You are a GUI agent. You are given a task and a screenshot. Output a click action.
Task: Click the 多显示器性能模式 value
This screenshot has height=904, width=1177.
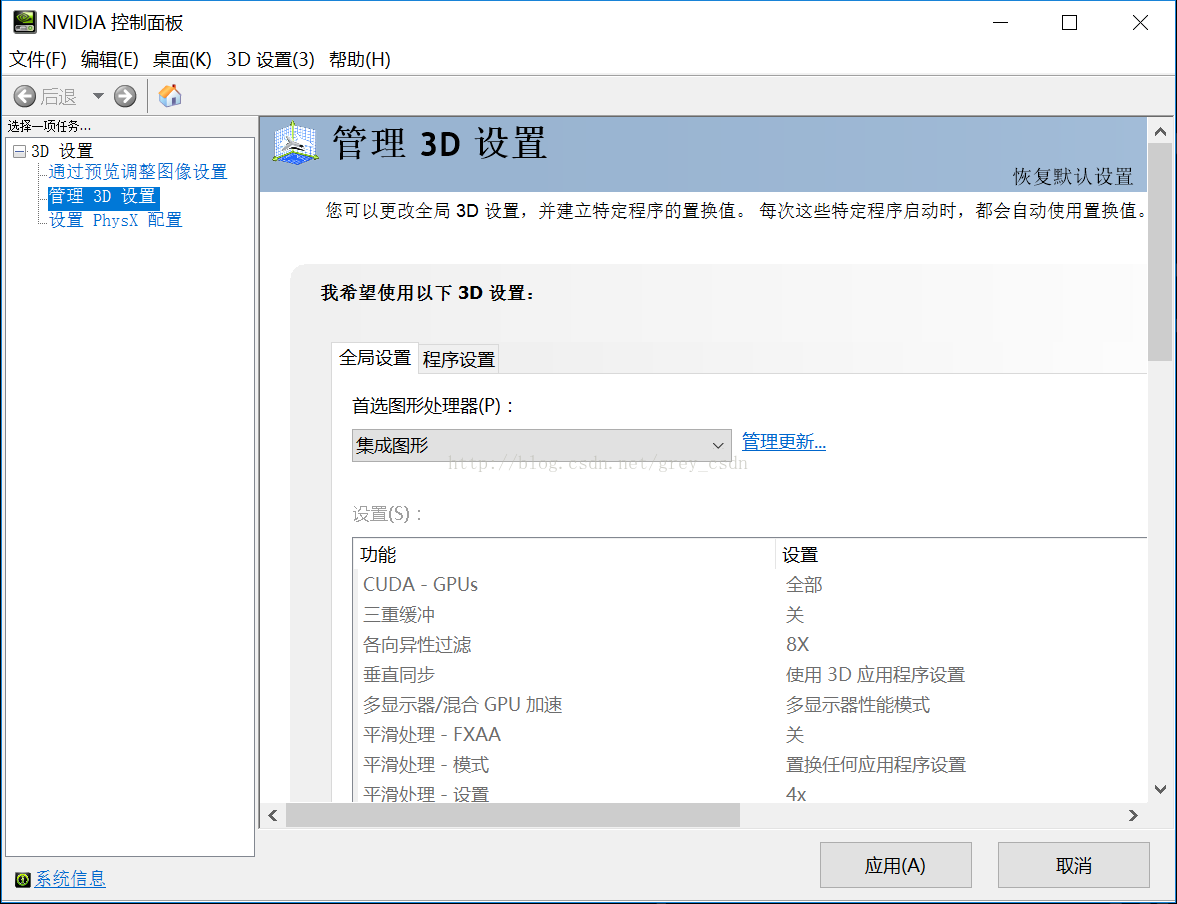858,704
